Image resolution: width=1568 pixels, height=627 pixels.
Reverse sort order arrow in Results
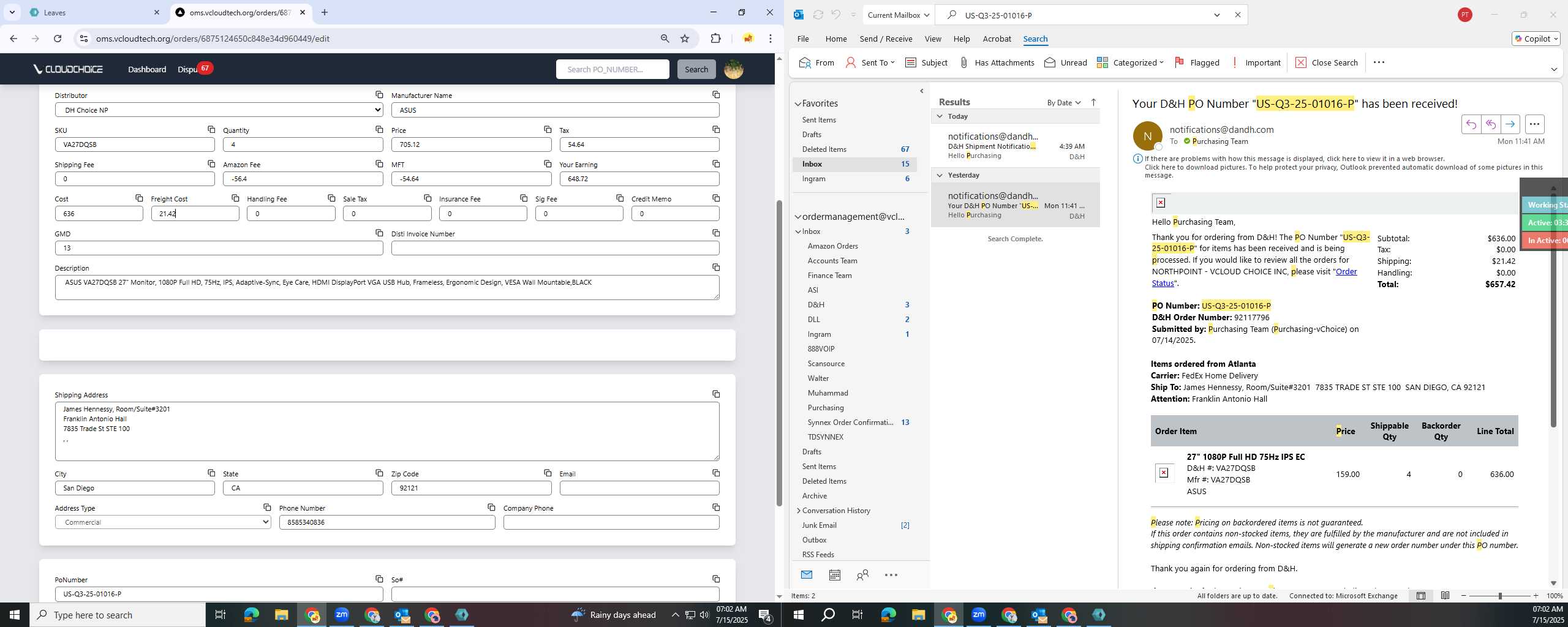click(1094, 102)
